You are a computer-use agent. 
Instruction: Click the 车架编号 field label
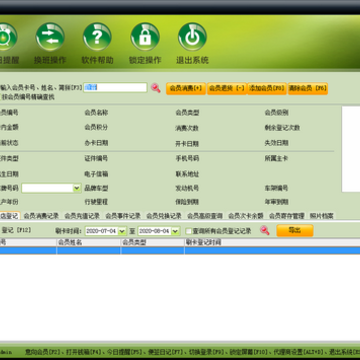(276, 188)
